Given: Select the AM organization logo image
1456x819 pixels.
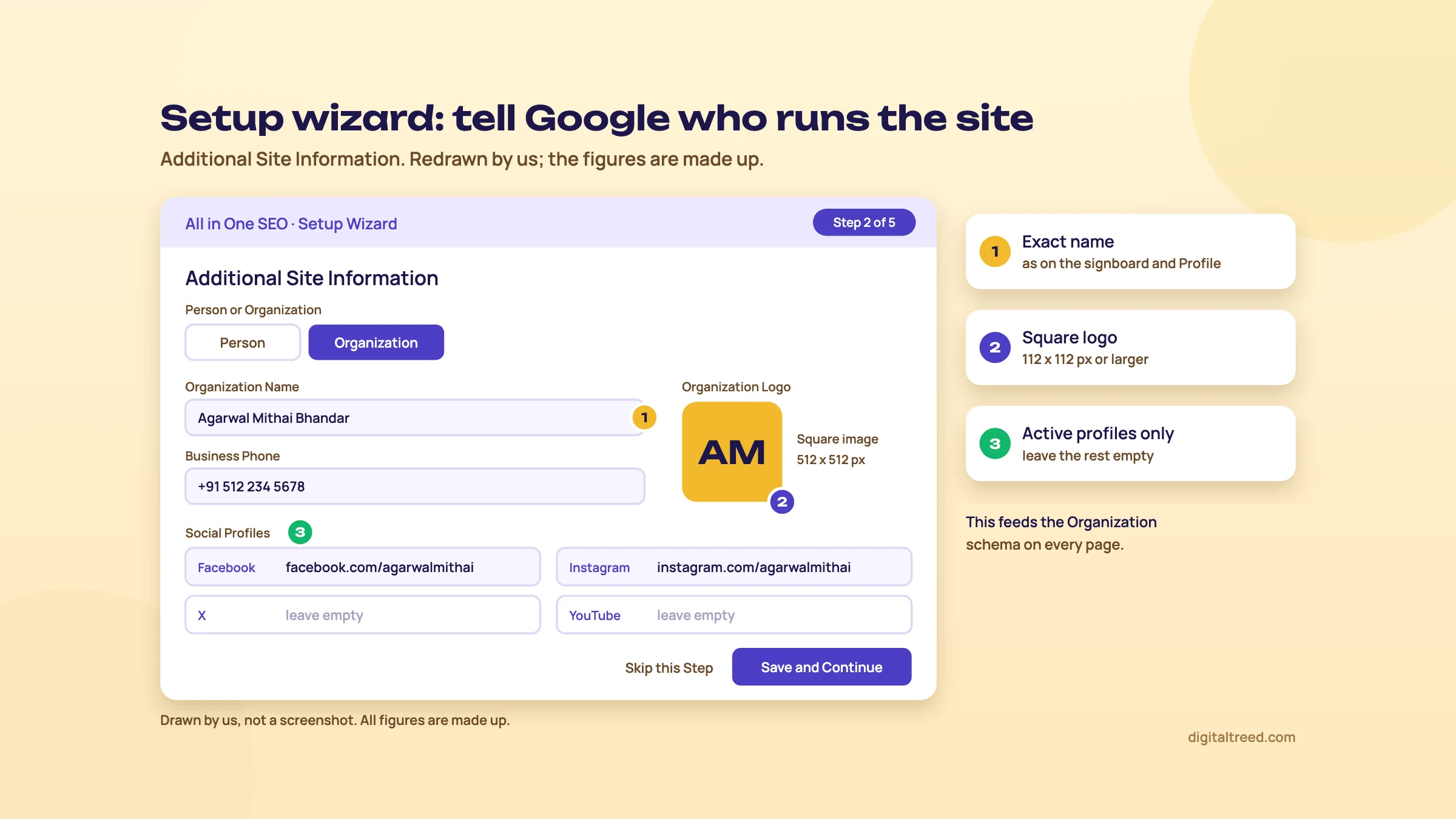Looking at the screenshot, I should tap(732, 452).
